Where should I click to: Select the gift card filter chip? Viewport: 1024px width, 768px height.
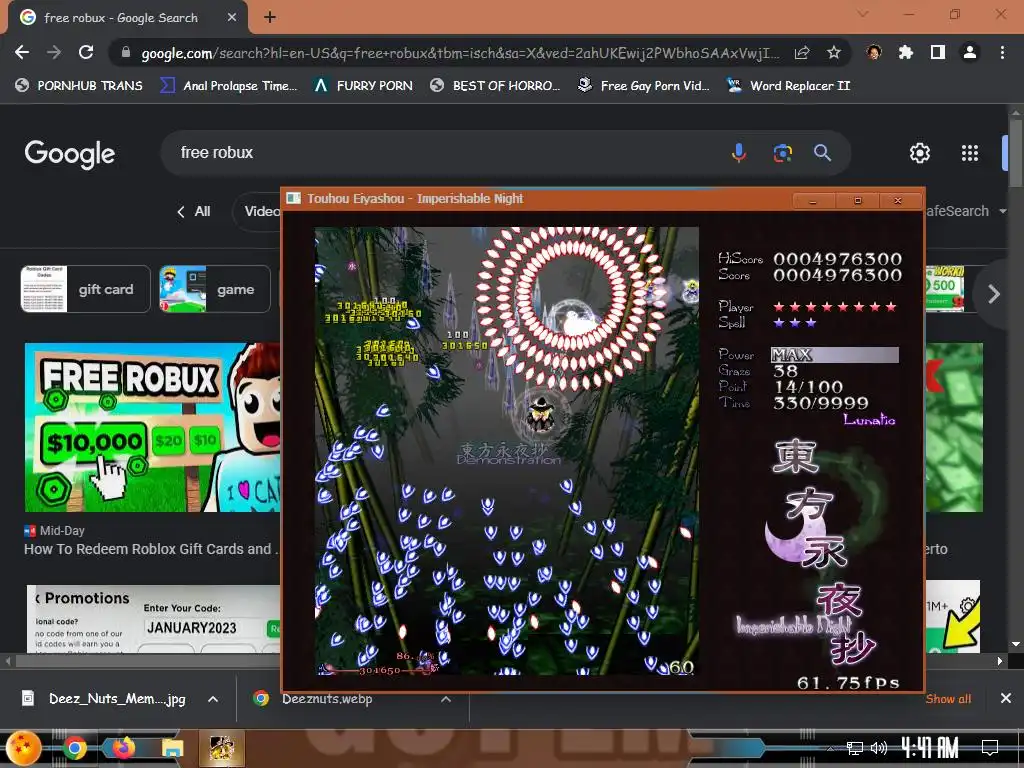click(86, 289)
